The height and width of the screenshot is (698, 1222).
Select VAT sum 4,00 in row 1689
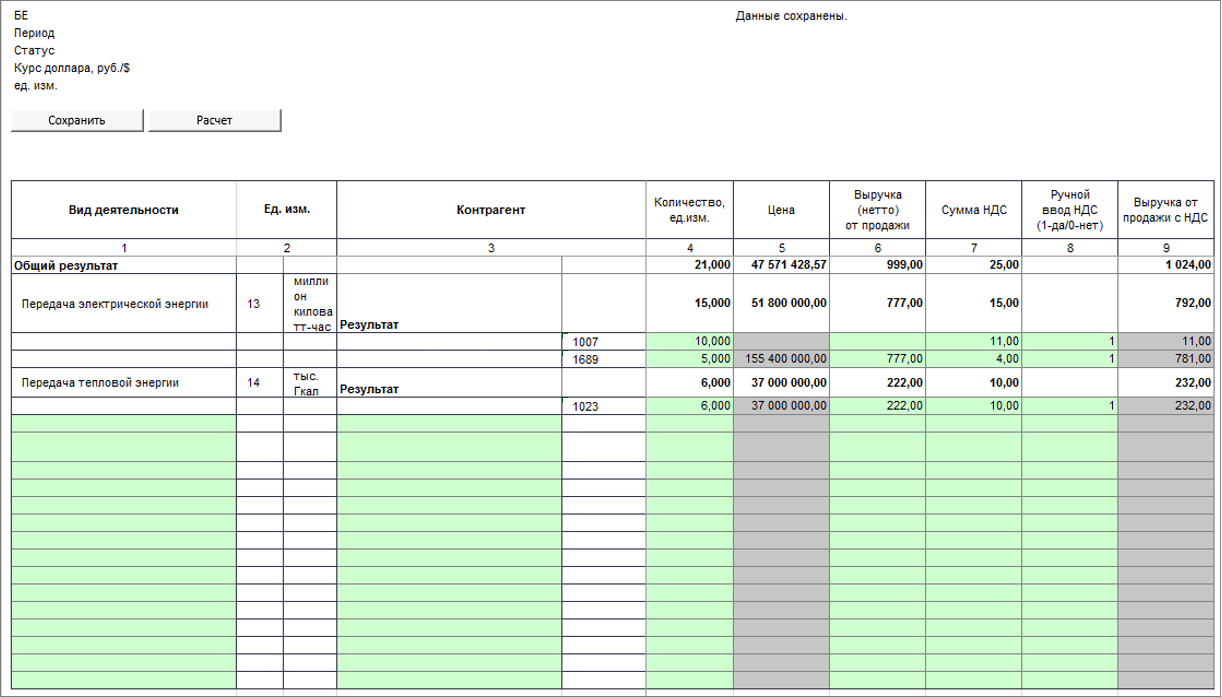[x=973, y=358]
